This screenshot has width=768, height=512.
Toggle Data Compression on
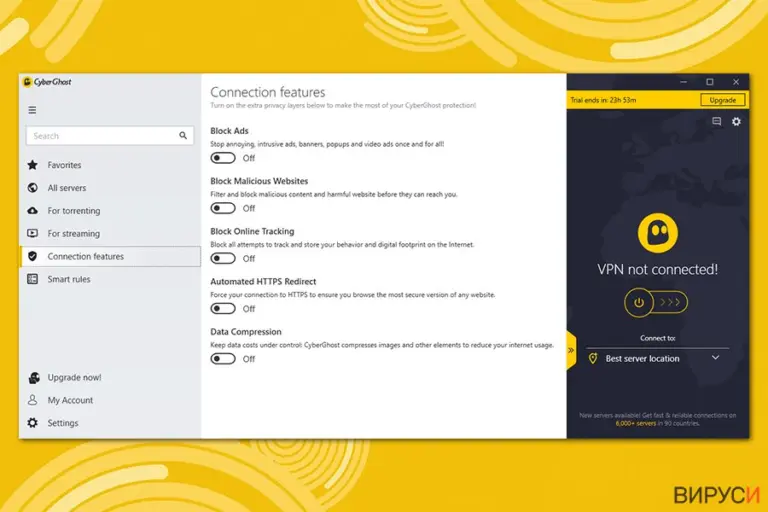click(x=223, y=359)
